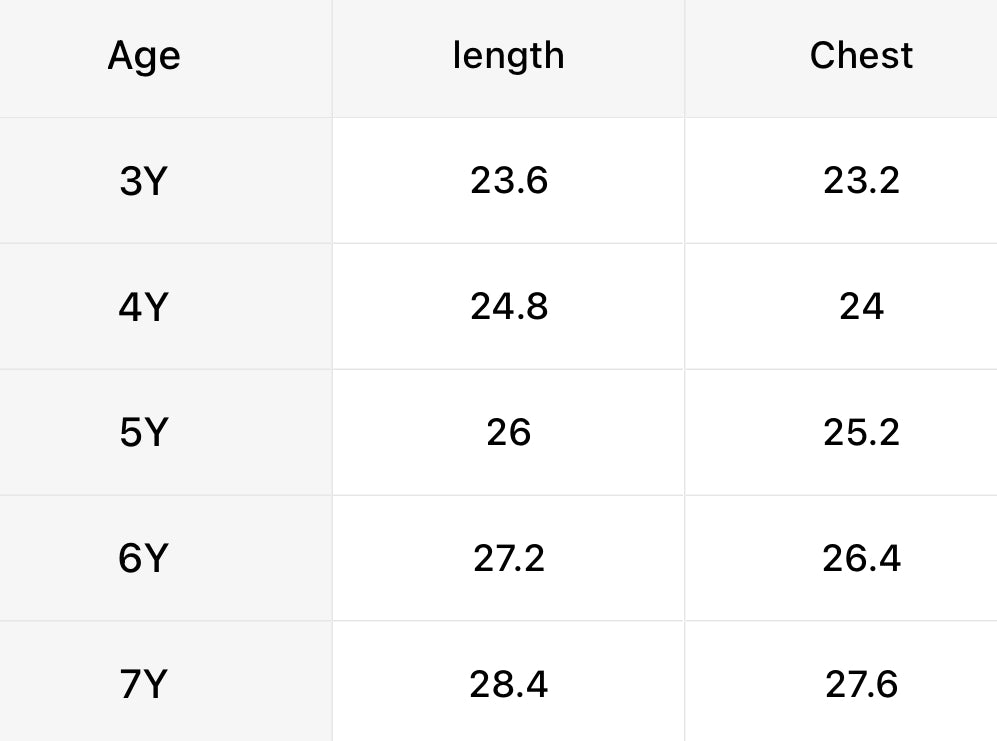Image resolution: width=997 pixels, height=741 pixels.
Task: Click the 28.4 length value
Action: click(x=509, y=684)
